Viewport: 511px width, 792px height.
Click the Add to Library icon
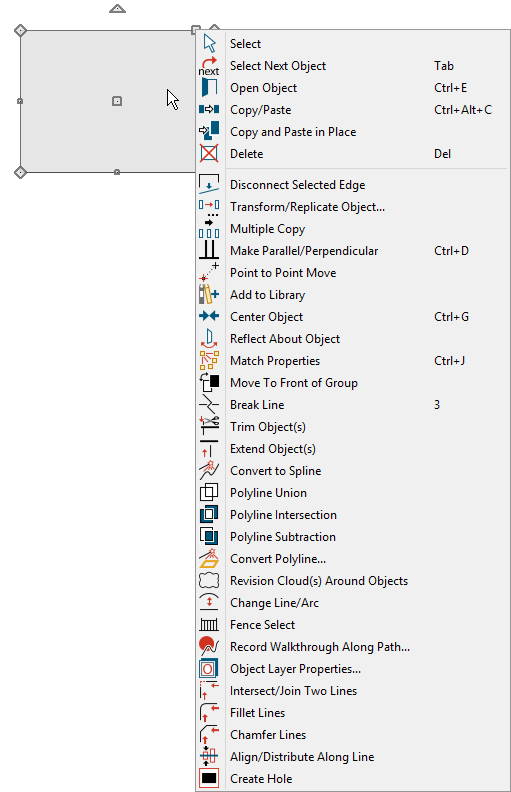tap(209, 294)
